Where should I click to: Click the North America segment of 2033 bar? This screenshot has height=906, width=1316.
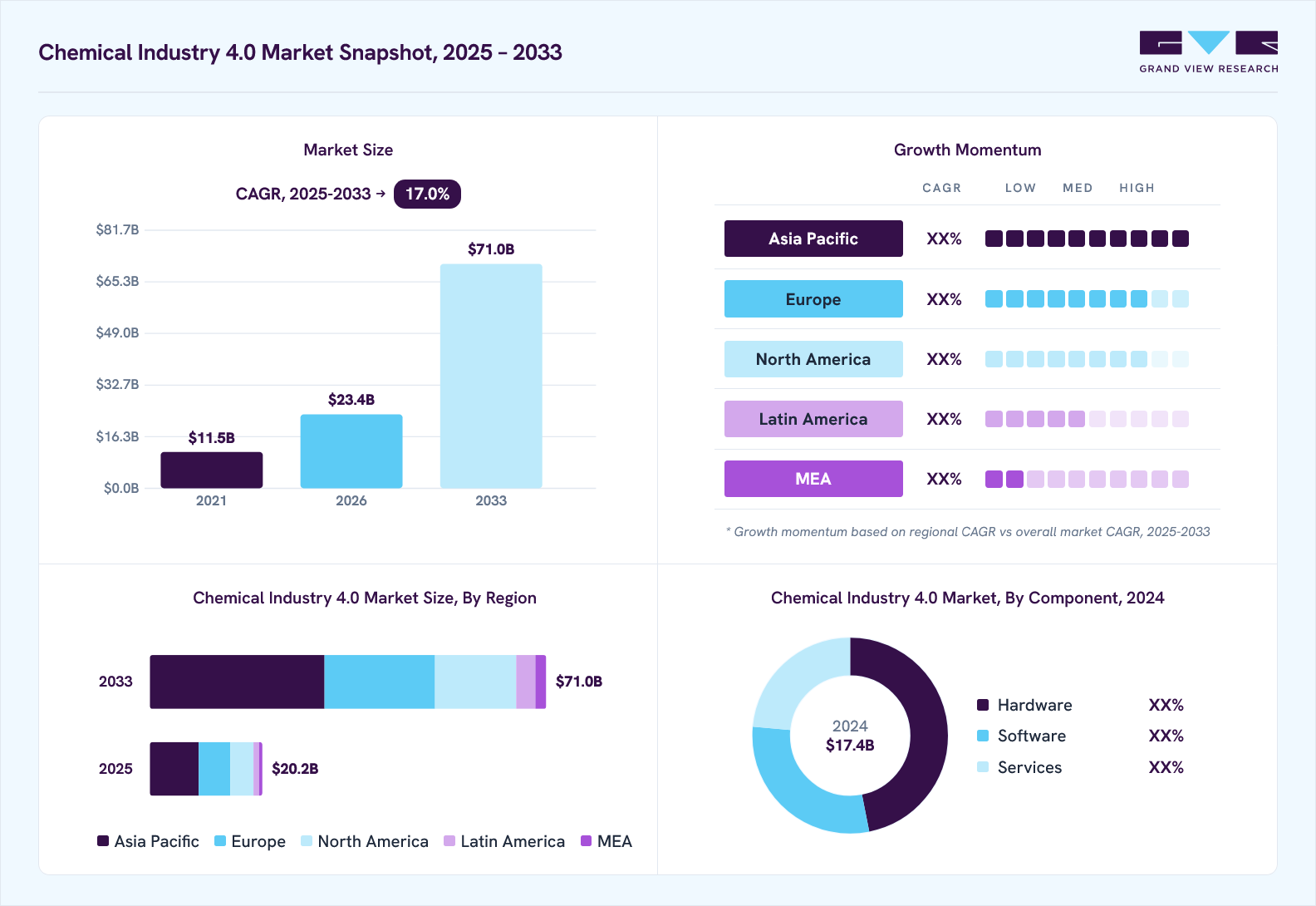(475, 682)
